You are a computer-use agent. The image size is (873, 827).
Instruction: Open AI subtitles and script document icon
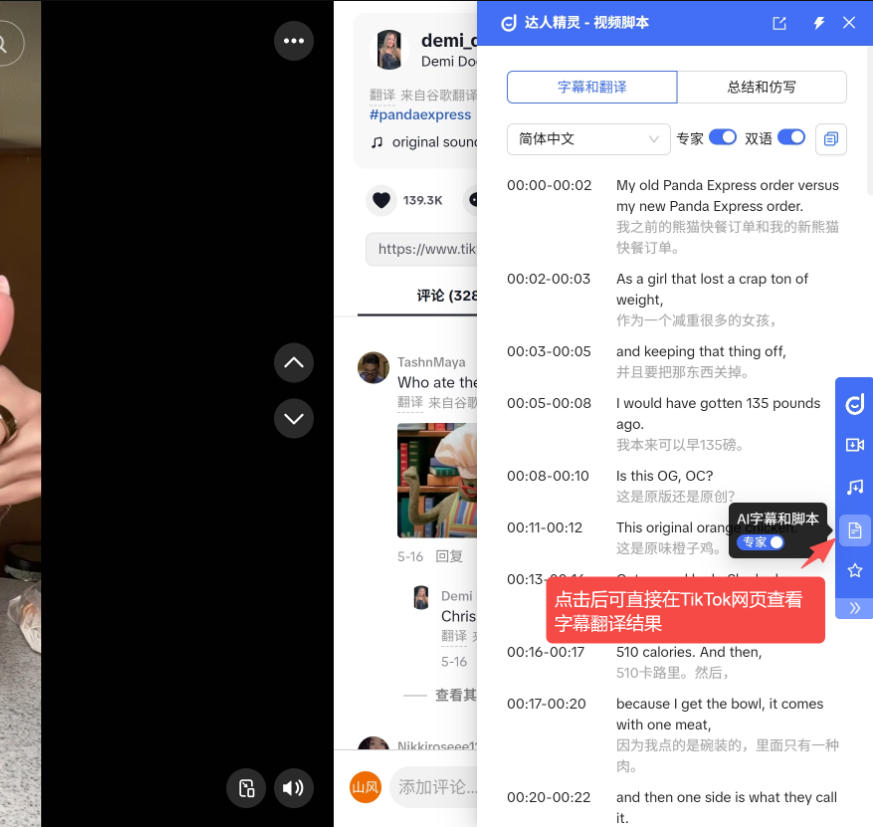click(x=855, y=530)
